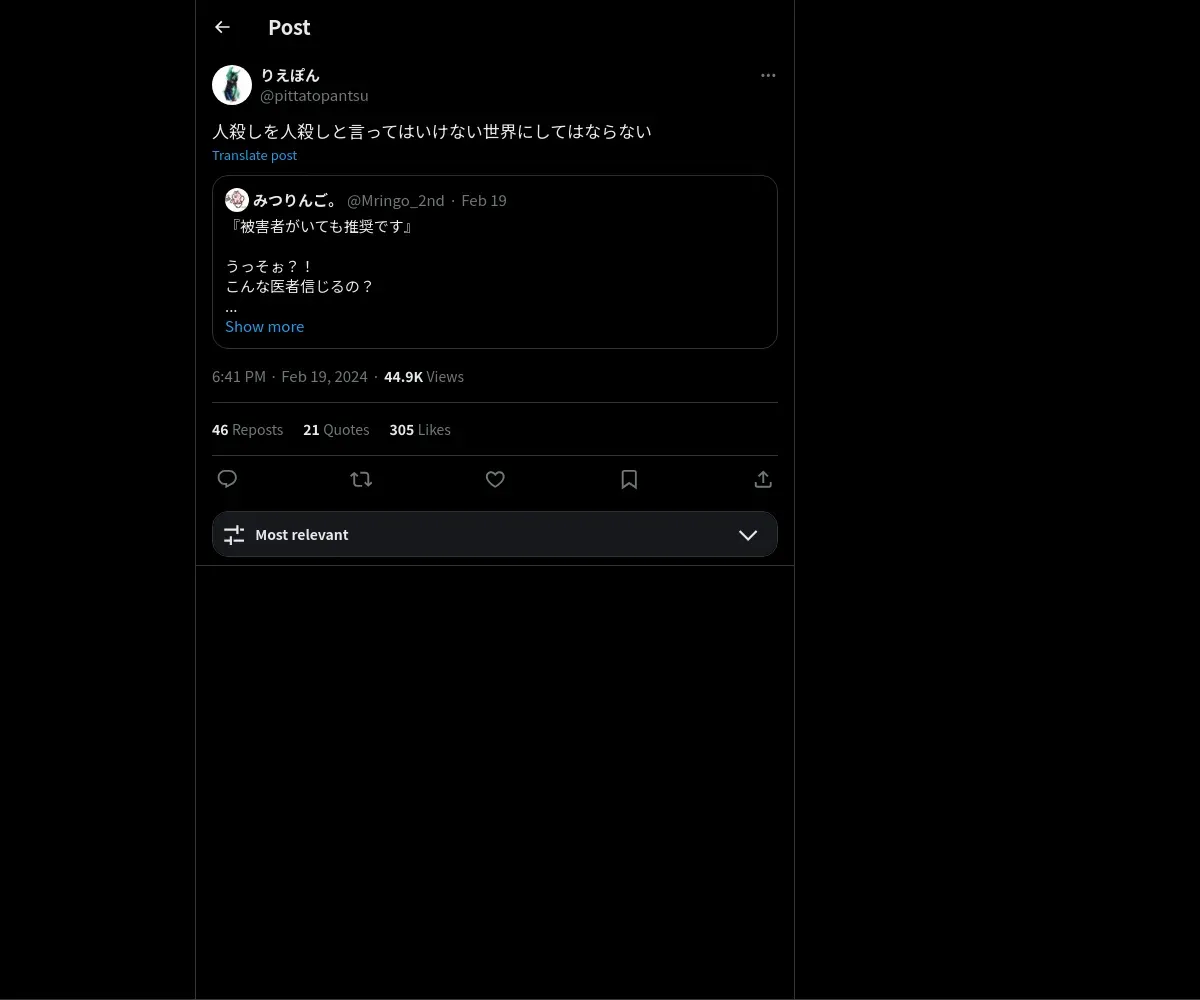Like the post with the heart icon

tap(495, 479)
